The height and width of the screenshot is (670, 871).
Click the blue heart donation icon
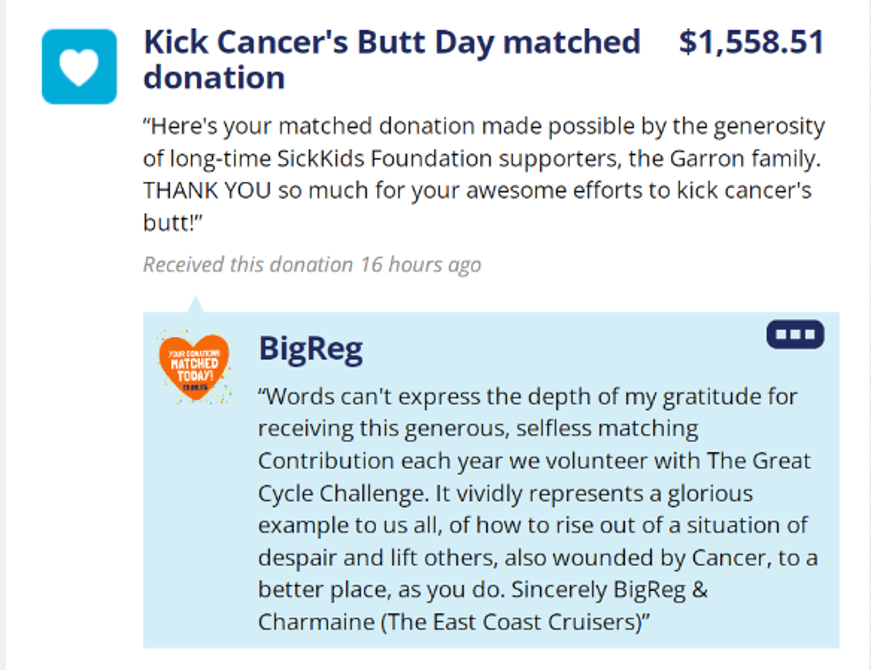pos(79,66)
